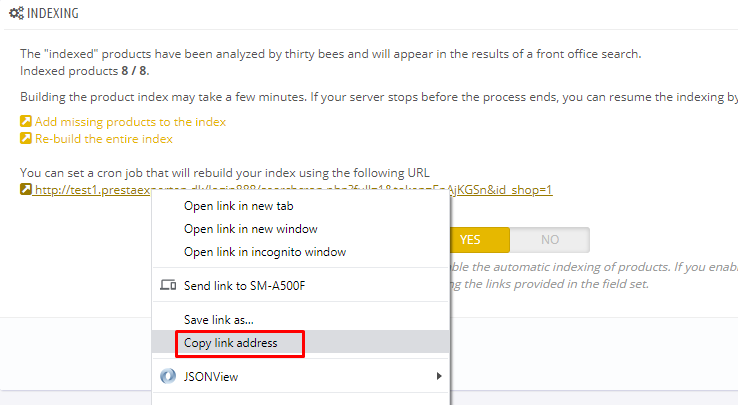Viewport: 738px width, 405px height.
Task: Expand the JSONView submenu arrow
Action: [x=439, y=376]
